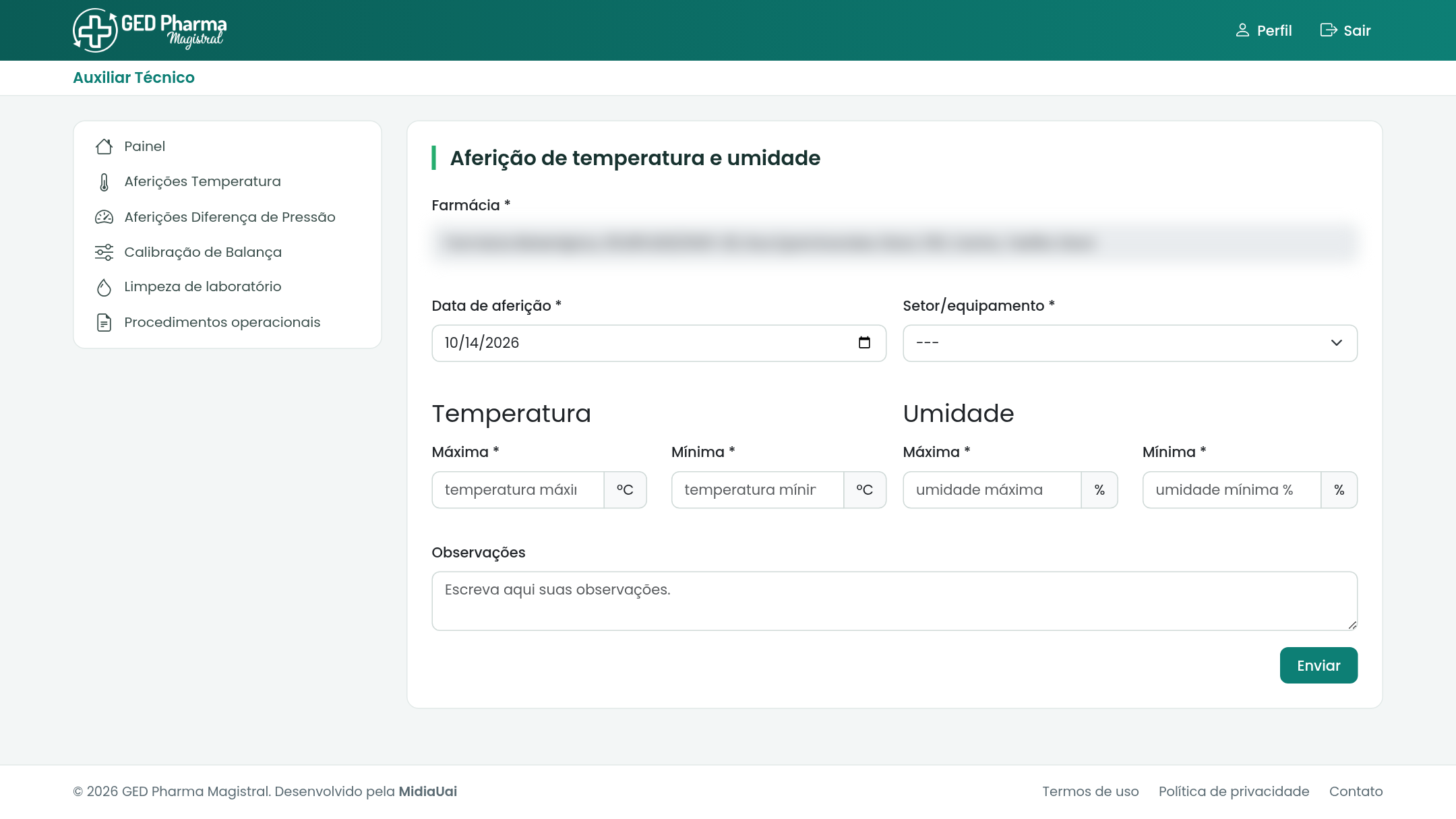This screenshot has width=1456, height=819.
Task: Open the Política de privacidade footer link
Action: click(1234, 791)
